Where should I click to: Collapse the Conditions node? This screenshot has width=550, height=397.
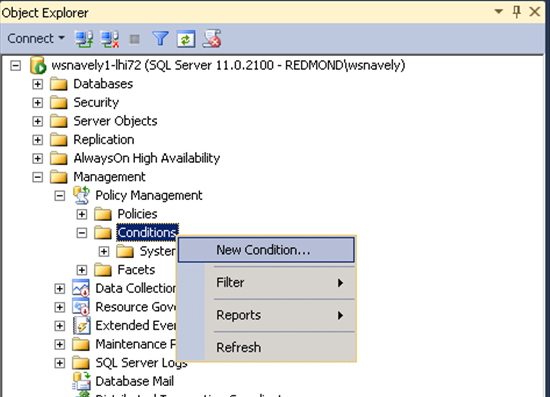click(x=82, y=233)
